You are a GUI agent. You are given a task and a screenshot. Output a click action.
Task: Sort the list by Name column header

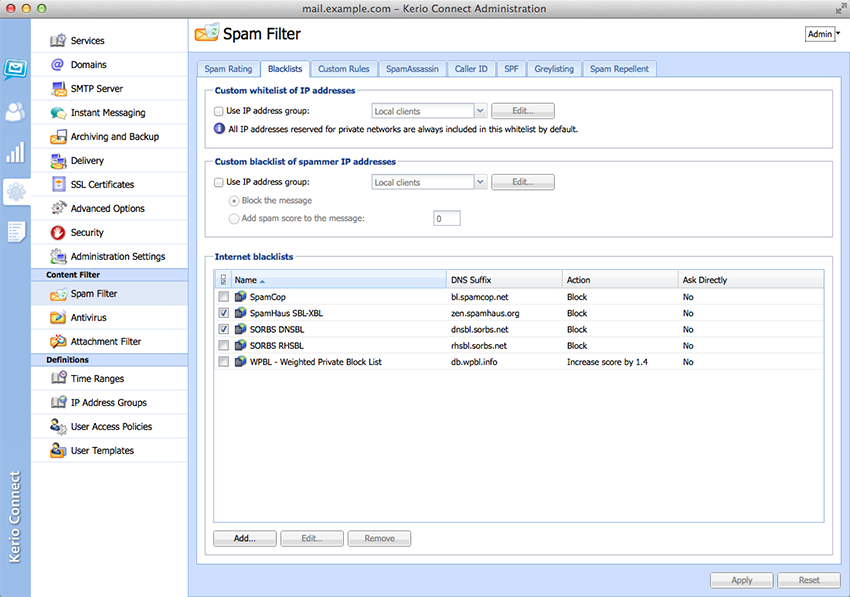click(x=246, y=280)
